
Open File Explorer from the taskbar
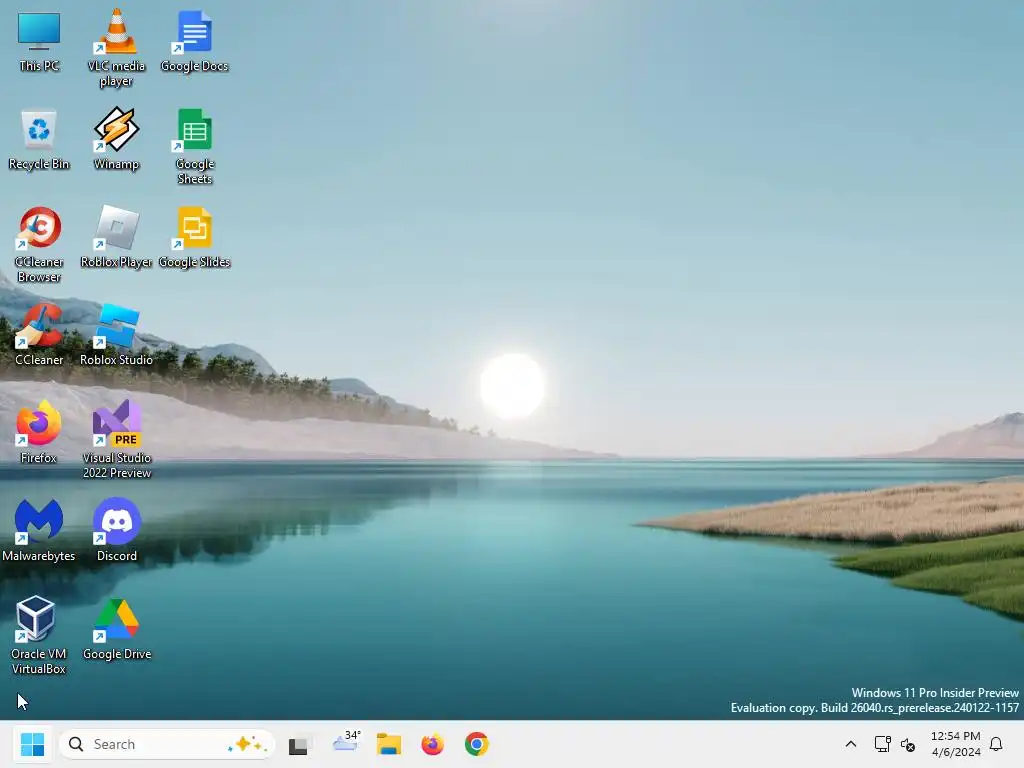pos(389,744)
